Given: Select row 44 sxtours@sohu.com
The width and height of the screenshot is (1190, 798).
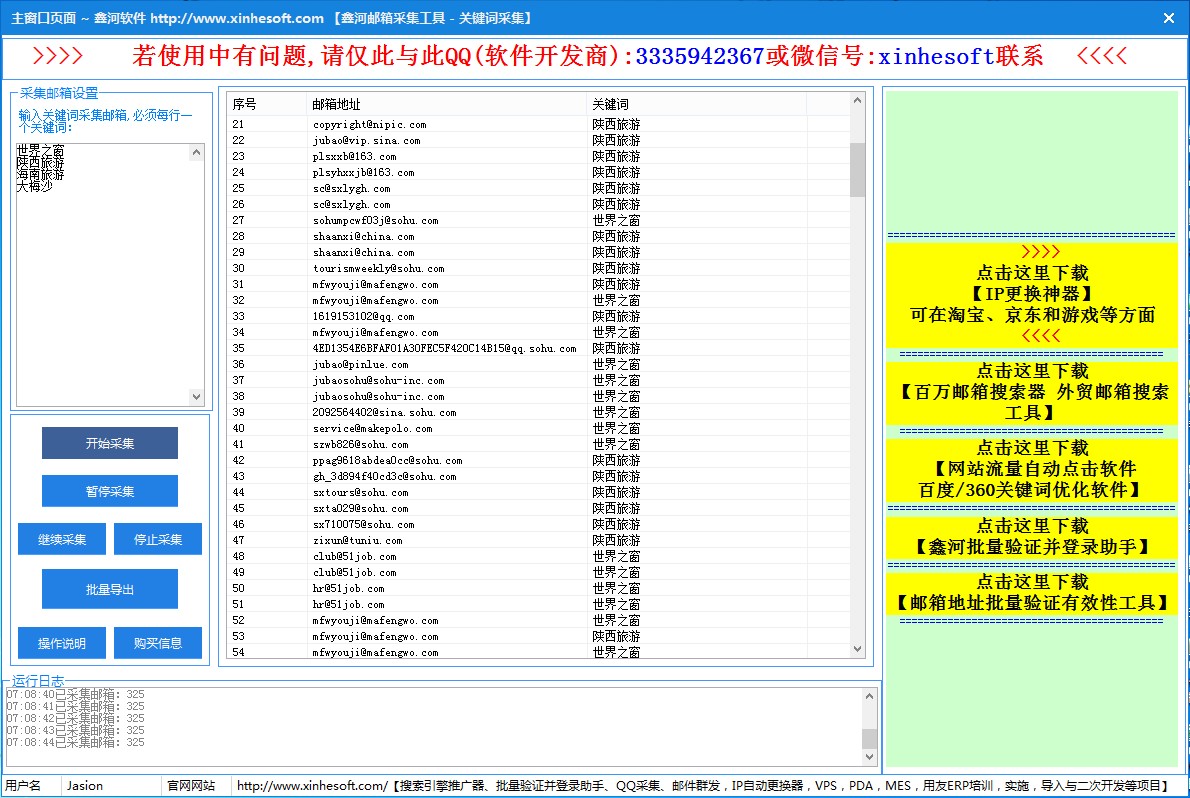Looking at the screenshot, I should (x=539, y=492).
